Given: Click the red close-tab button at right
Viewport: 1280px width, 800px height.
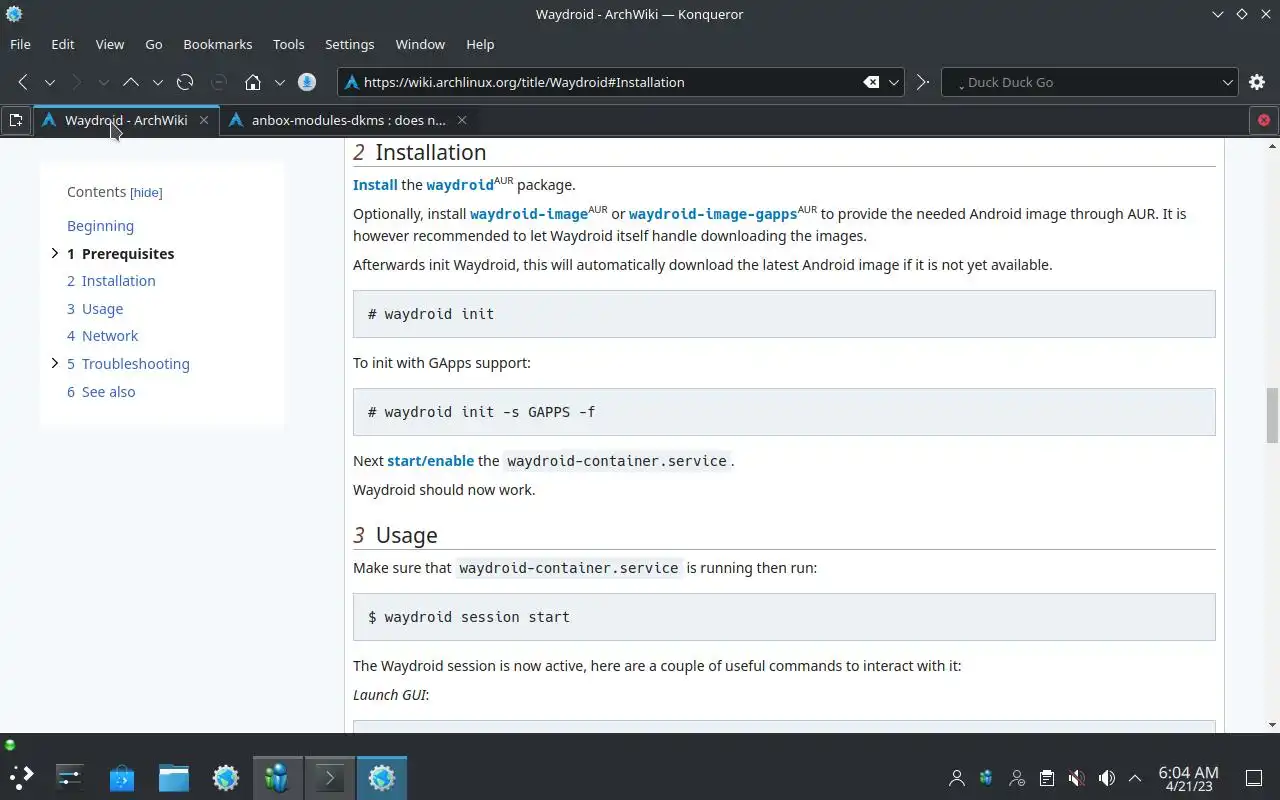Looking at the screenshot, I should [1263, 120].
